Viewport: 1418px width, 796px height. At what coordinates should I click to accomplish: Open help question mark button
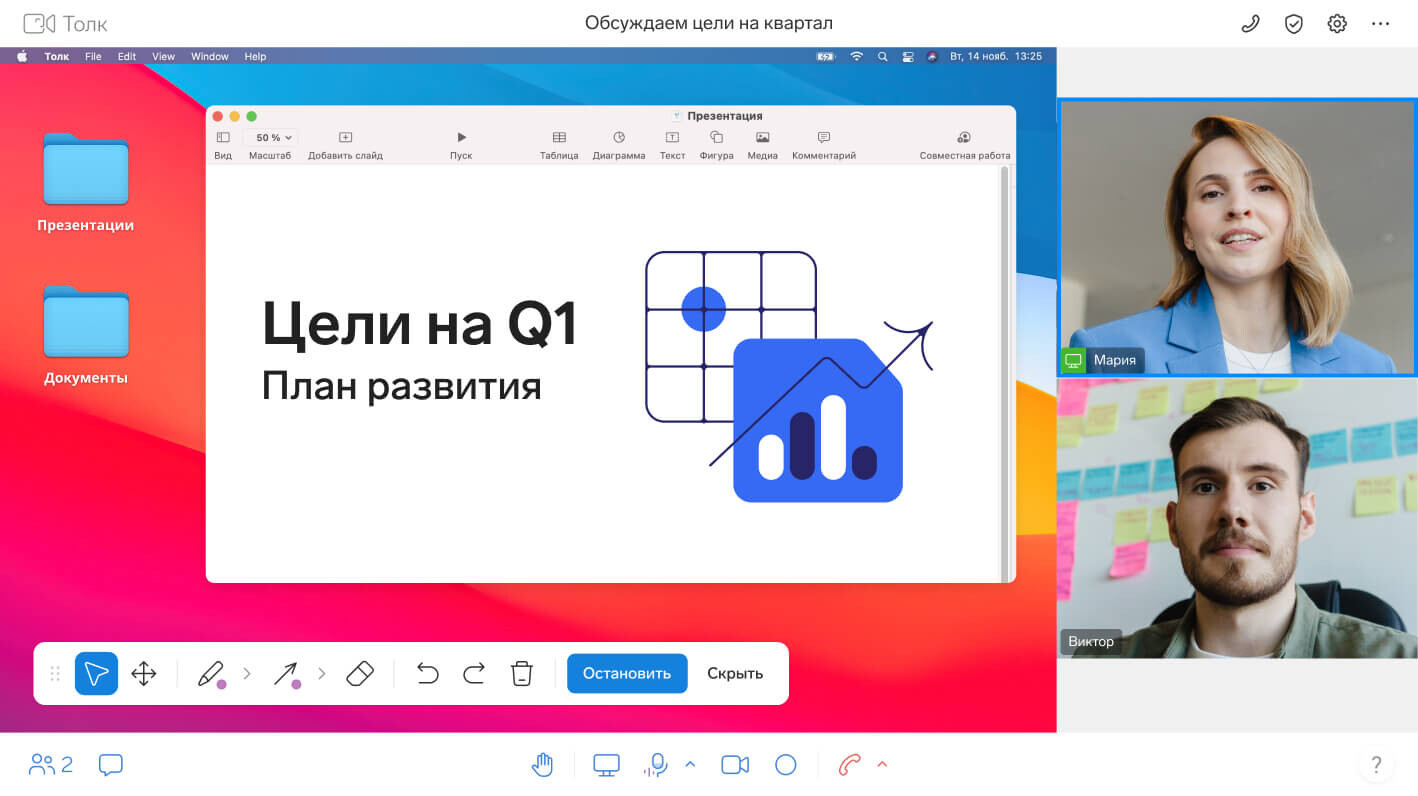[x=1376, y=765]
